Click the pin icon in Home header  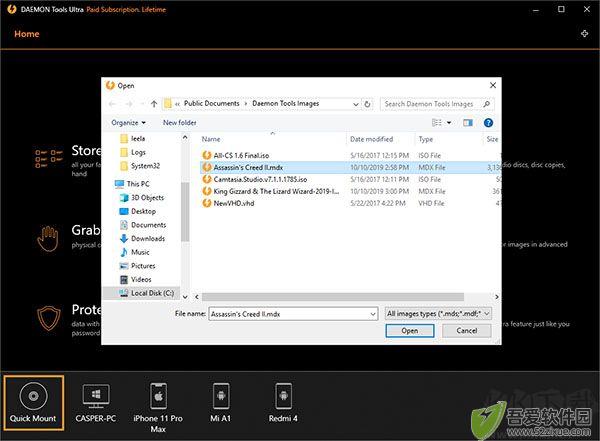(584, 34)
